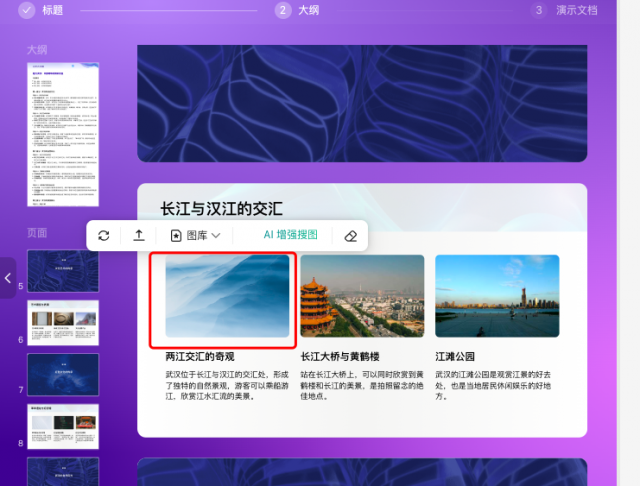Select slide 6 thumbnail in sidebar
The width and height of the screenshot is (640, 486).
click(63, 322)
